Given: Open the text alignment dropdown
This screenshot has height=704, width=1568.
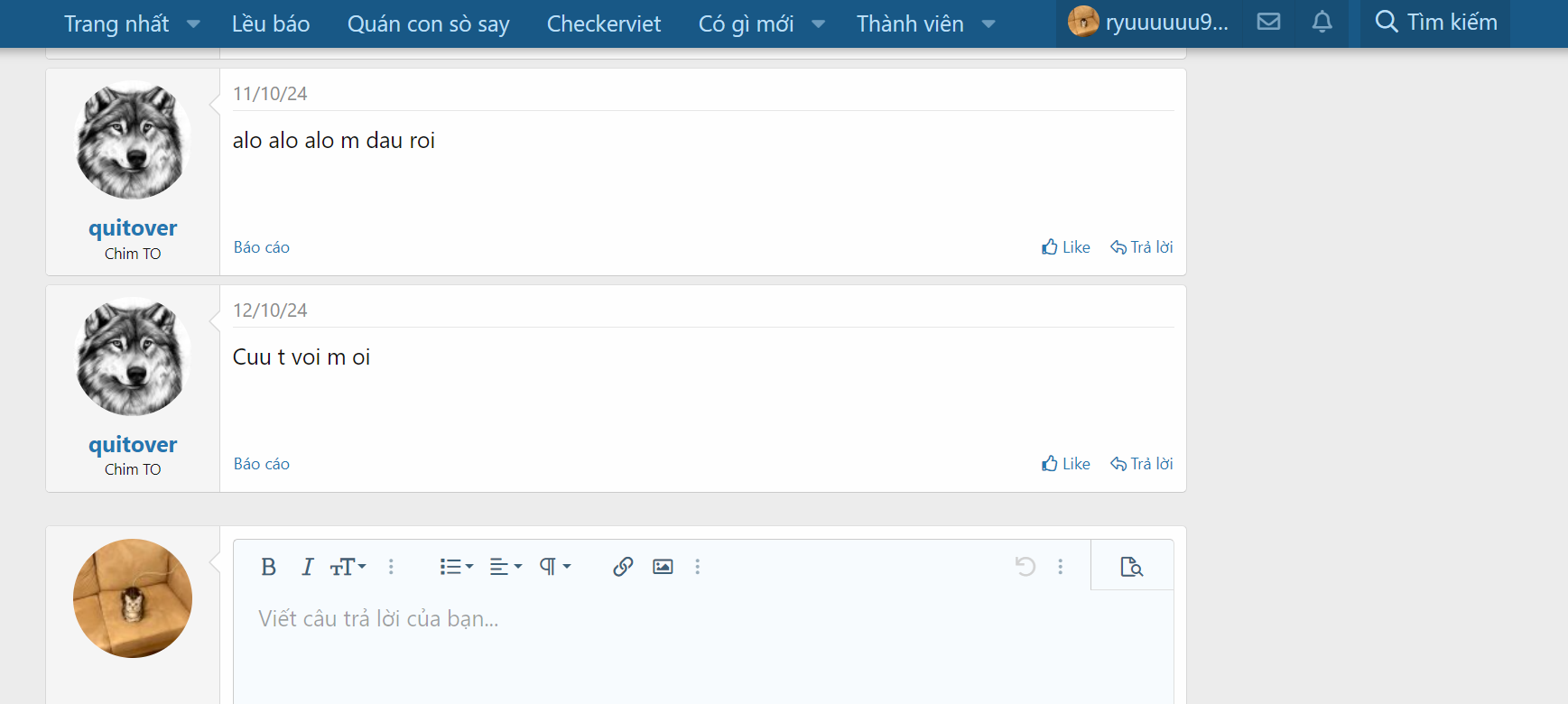Looking at the screenshot, I should (x=505, y=567).
